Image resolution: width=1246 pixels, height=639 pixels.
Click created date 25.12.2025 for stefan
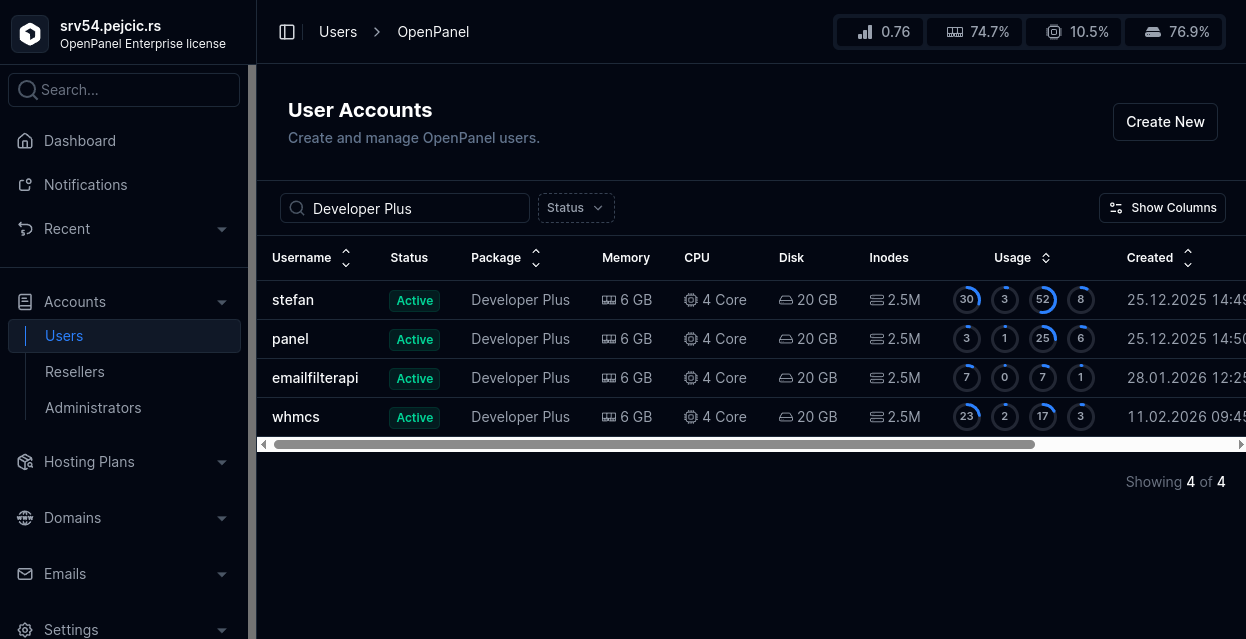[x=1186, y=300]
